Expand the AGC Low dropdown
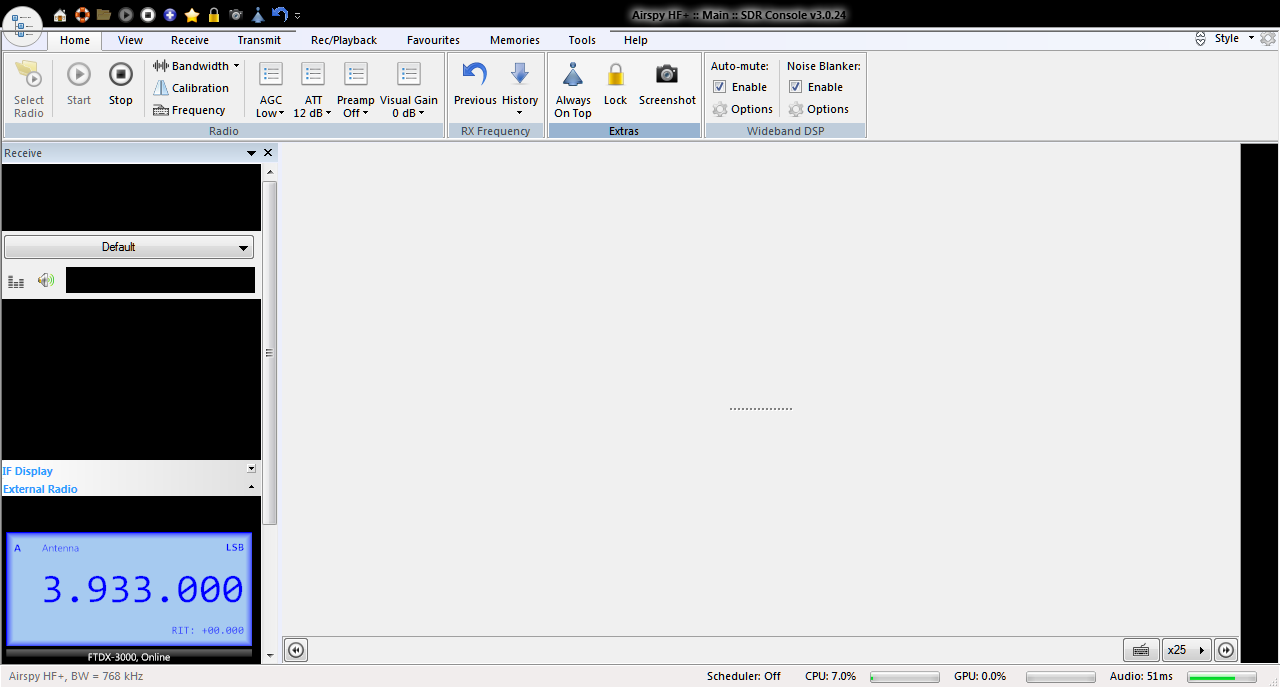Image resolution: width=1280 pixels, height=688 pixels. [271, 106]
